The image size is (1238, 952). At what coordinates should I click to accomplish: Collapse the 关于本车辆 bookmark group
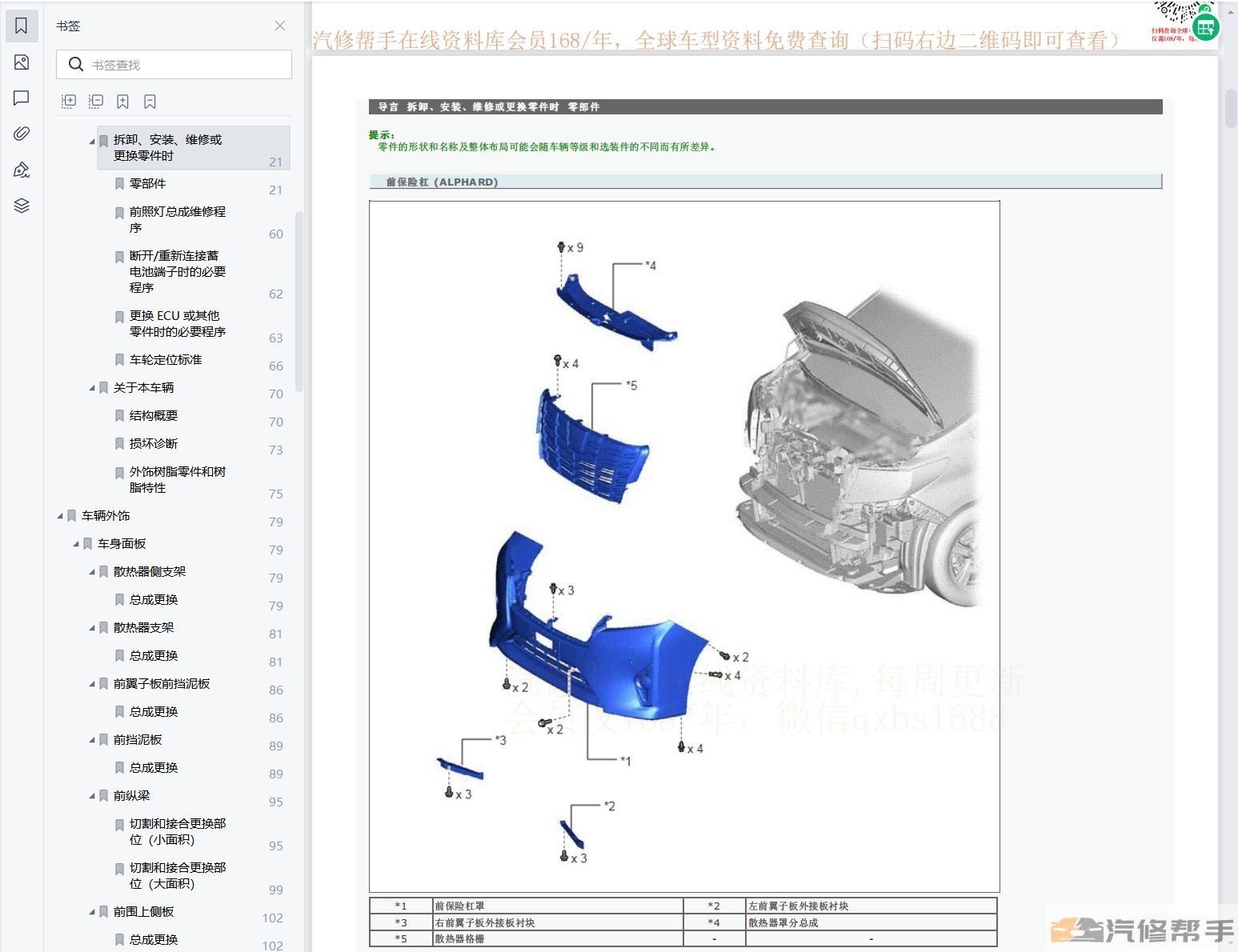pos(92,388)
